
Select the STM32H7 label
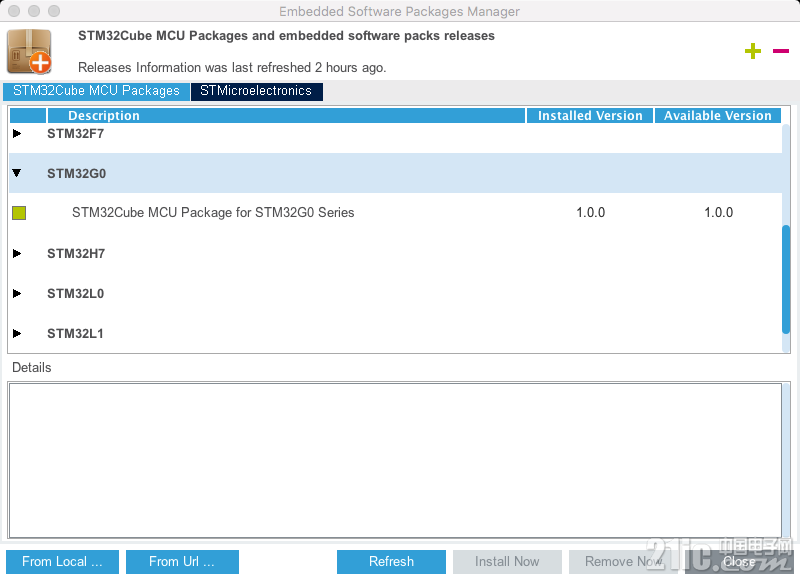pyautogui.click(x=76, y=254)
